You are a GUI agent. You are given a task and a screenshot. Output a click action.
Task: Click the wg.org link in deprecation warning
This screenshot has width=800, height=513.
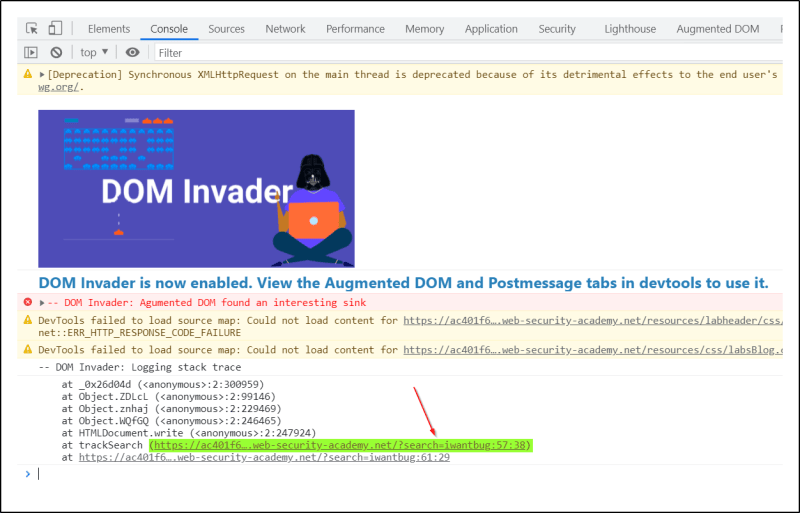[x=58, y=87]
